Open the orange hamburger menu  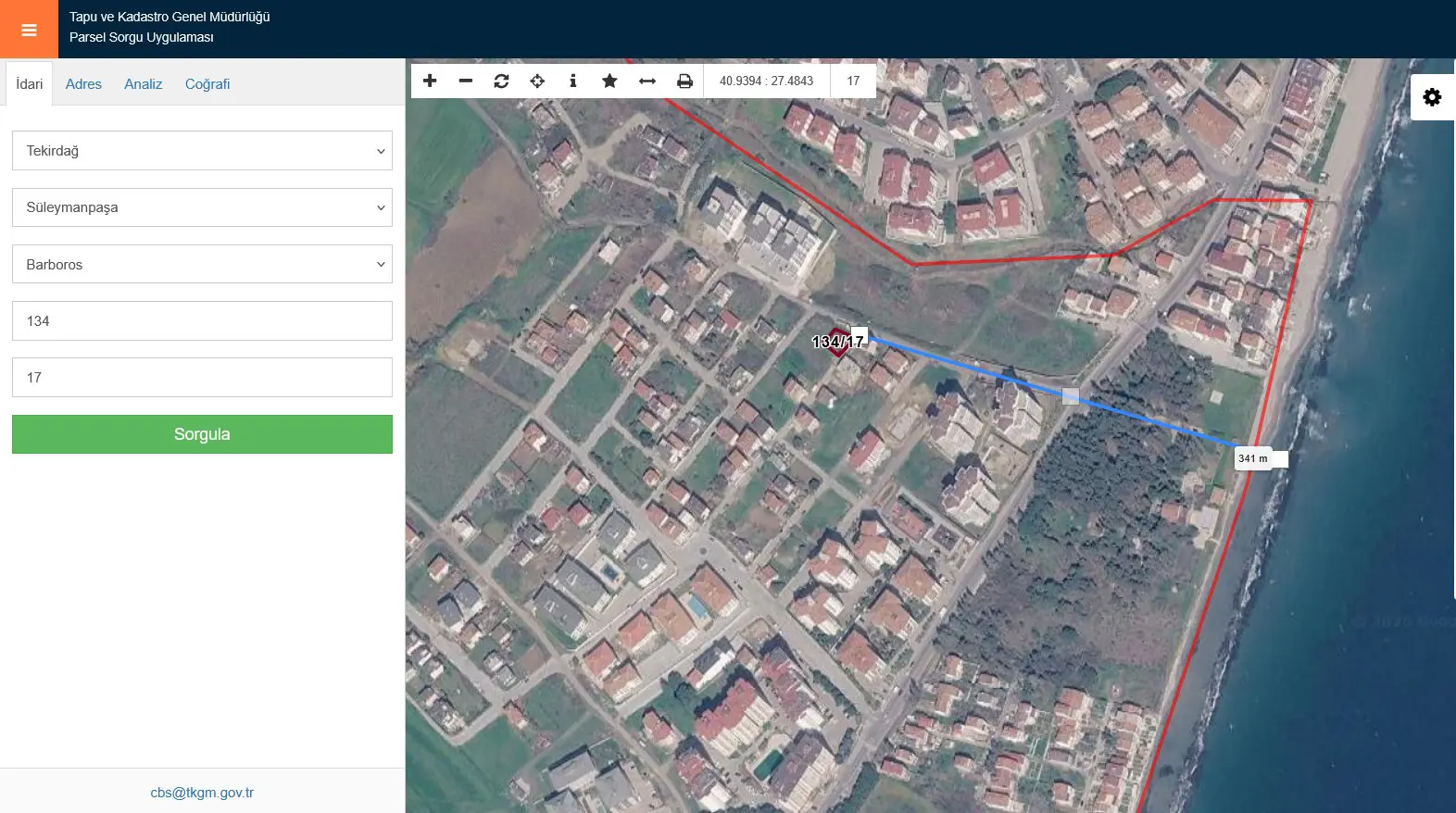[29, 30]
